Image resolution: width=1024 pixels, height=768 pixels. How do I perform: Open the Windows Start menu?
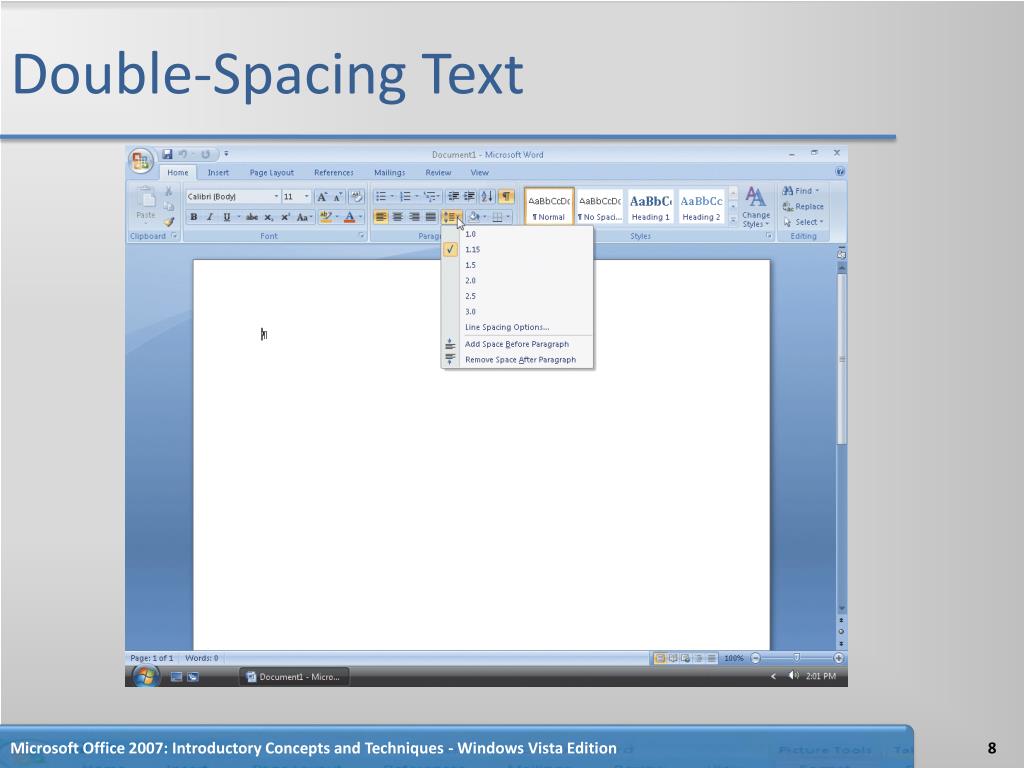pyautogui.click(x=145, y=677)
